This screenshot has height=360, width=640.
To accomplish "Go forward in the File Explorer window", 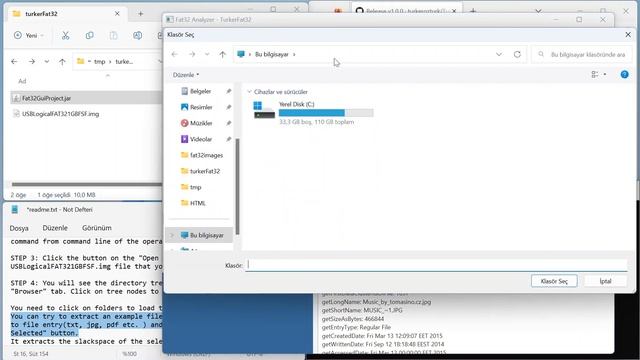I will (31, 62).
